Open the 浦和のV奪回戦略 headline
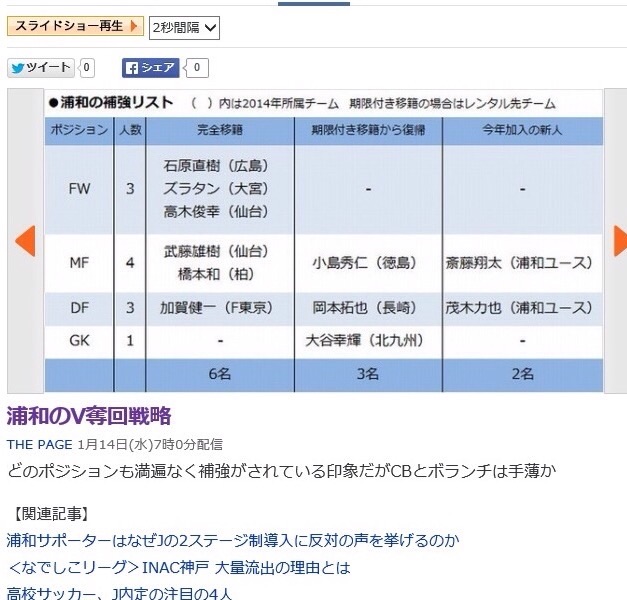This screenshot has width=627, height=600. point(89,416)
